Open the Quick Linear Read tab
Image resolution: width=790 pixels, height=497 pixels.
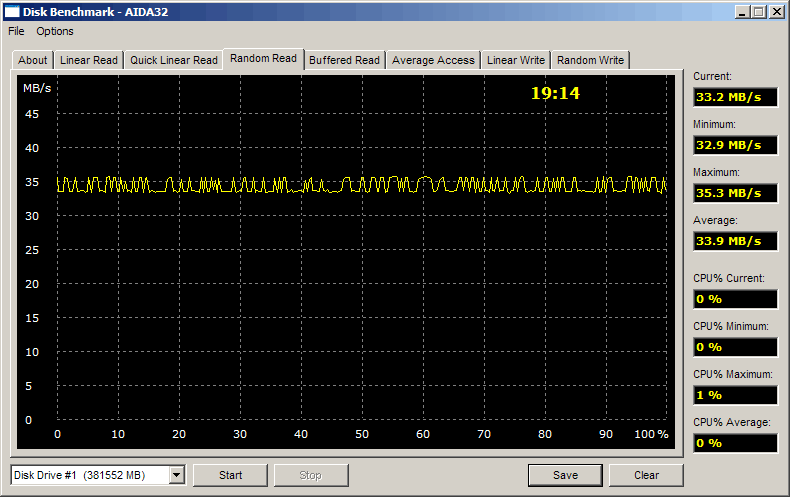[x=174, y=60]
